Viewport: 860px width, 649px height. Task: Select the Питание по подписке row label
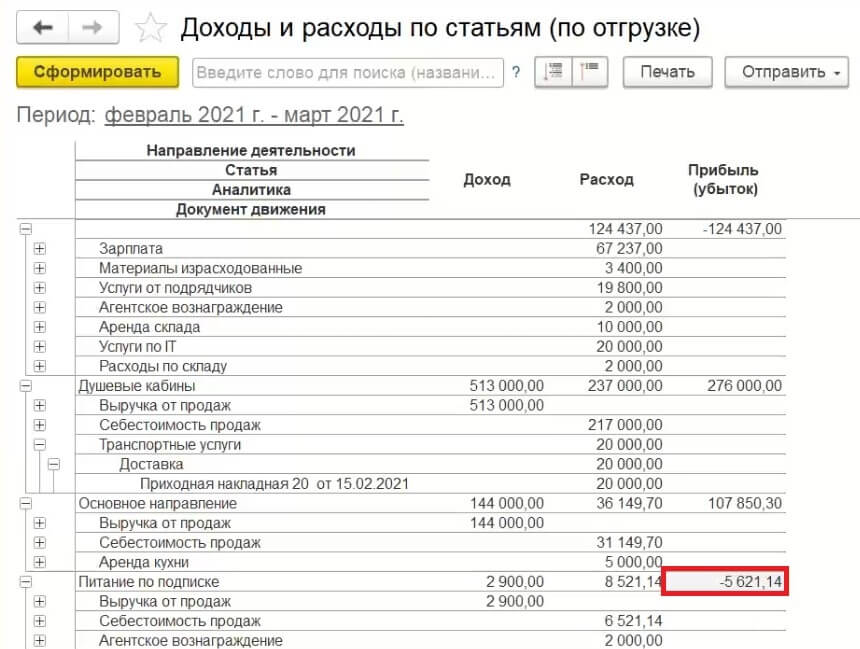[x=149, y=582]
